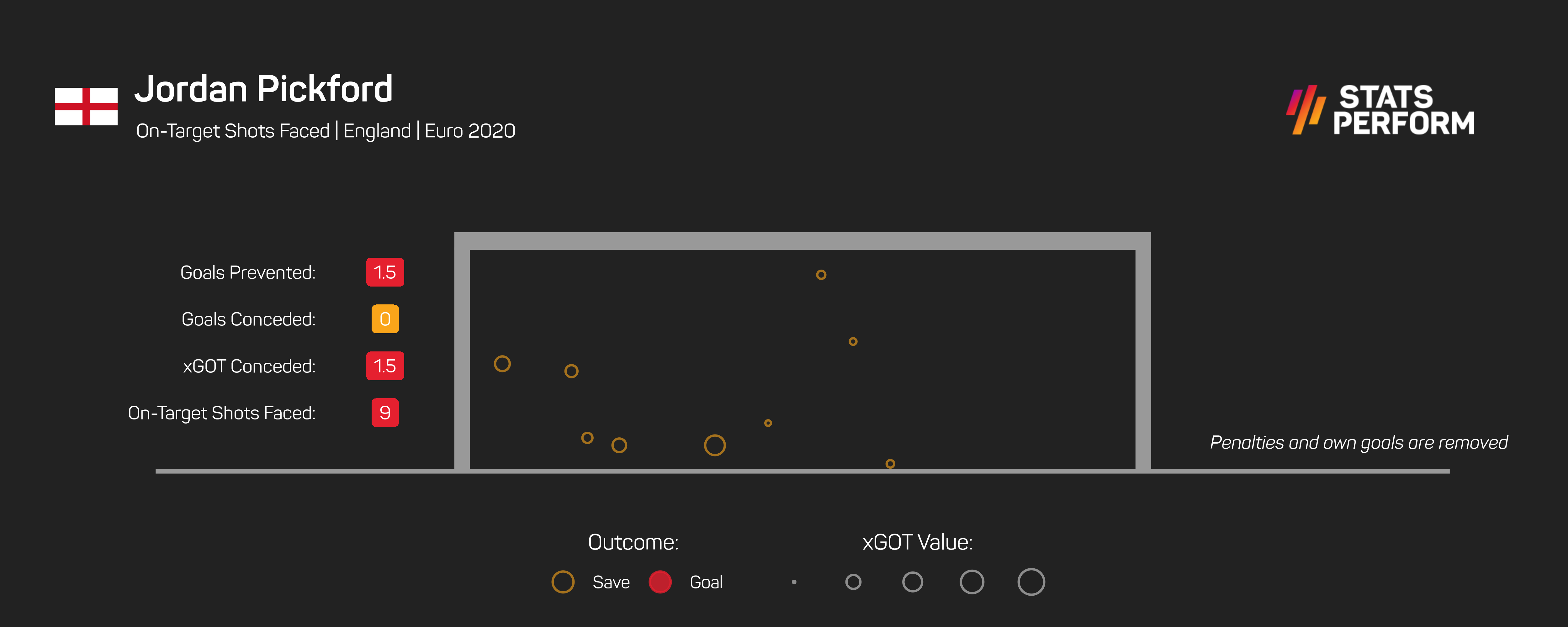Click the xGOT Conceded 1.5 badge
The height and width of the screenshot is (627, 1568).
pos(385,366)
